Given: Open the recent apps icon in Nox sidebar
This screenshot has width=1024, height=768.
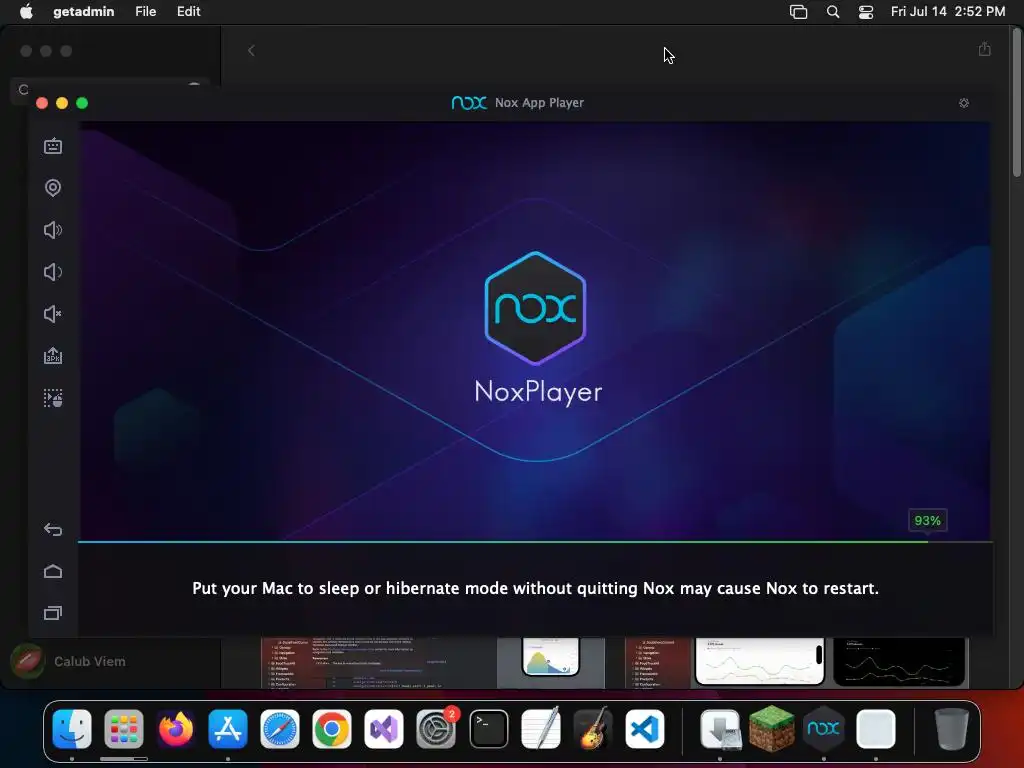Looking at the screenshot, I should (53, 613).
